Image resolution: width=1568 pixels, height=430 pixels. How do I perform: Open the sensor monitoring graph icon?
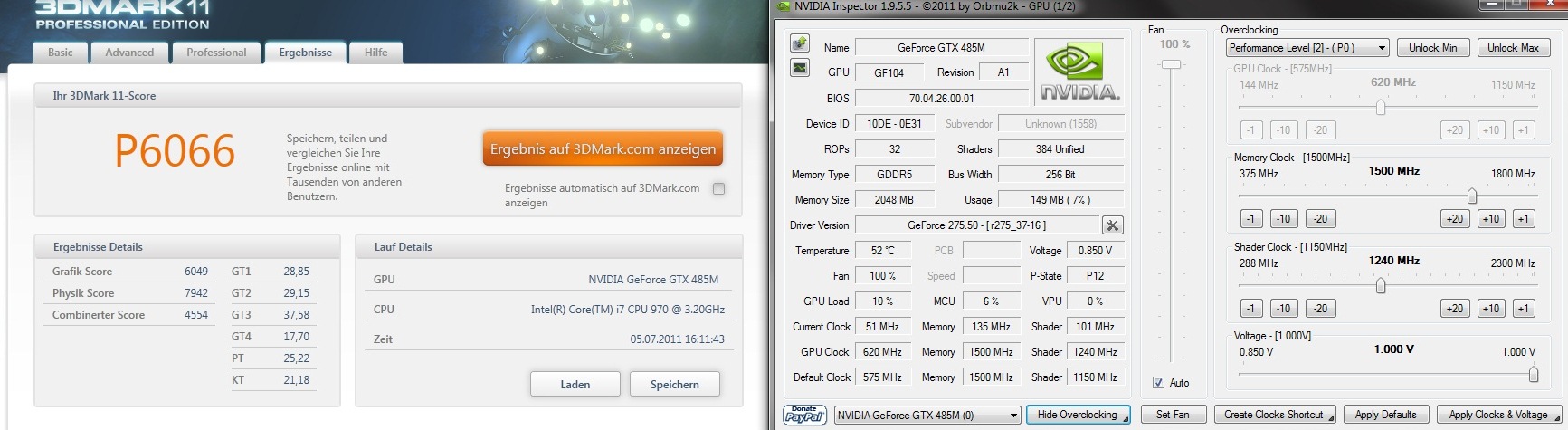(800, 68)
